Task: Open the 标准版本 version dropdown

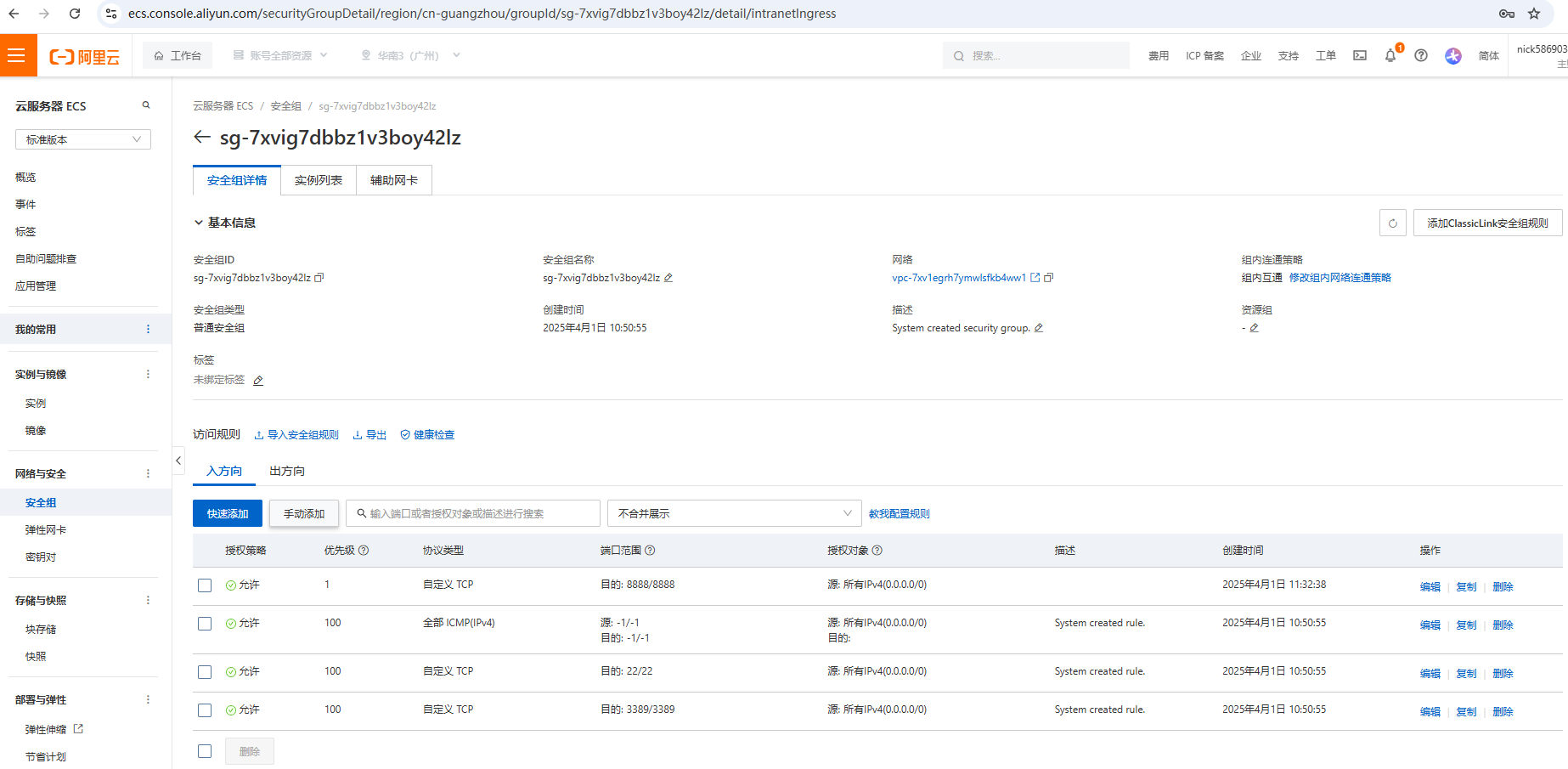Action: pos(82,139)
